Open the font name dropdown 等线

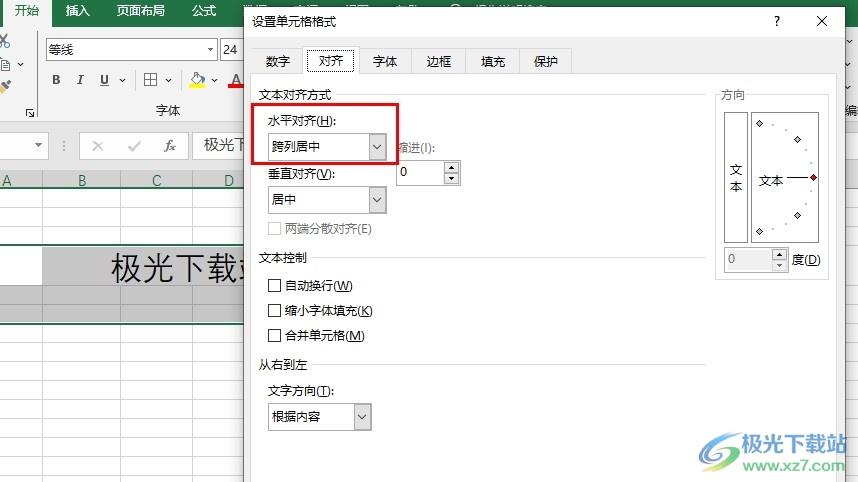pyautogui.click(x=210, y=50)
